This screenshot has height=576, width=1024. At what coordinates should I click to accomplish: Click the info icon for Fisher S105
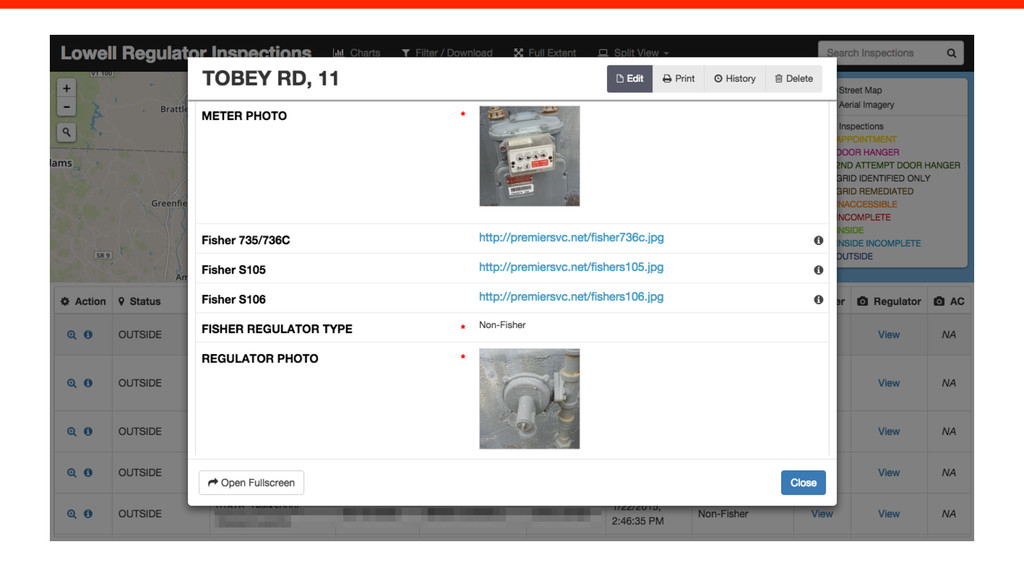click(x=818, y=270)
